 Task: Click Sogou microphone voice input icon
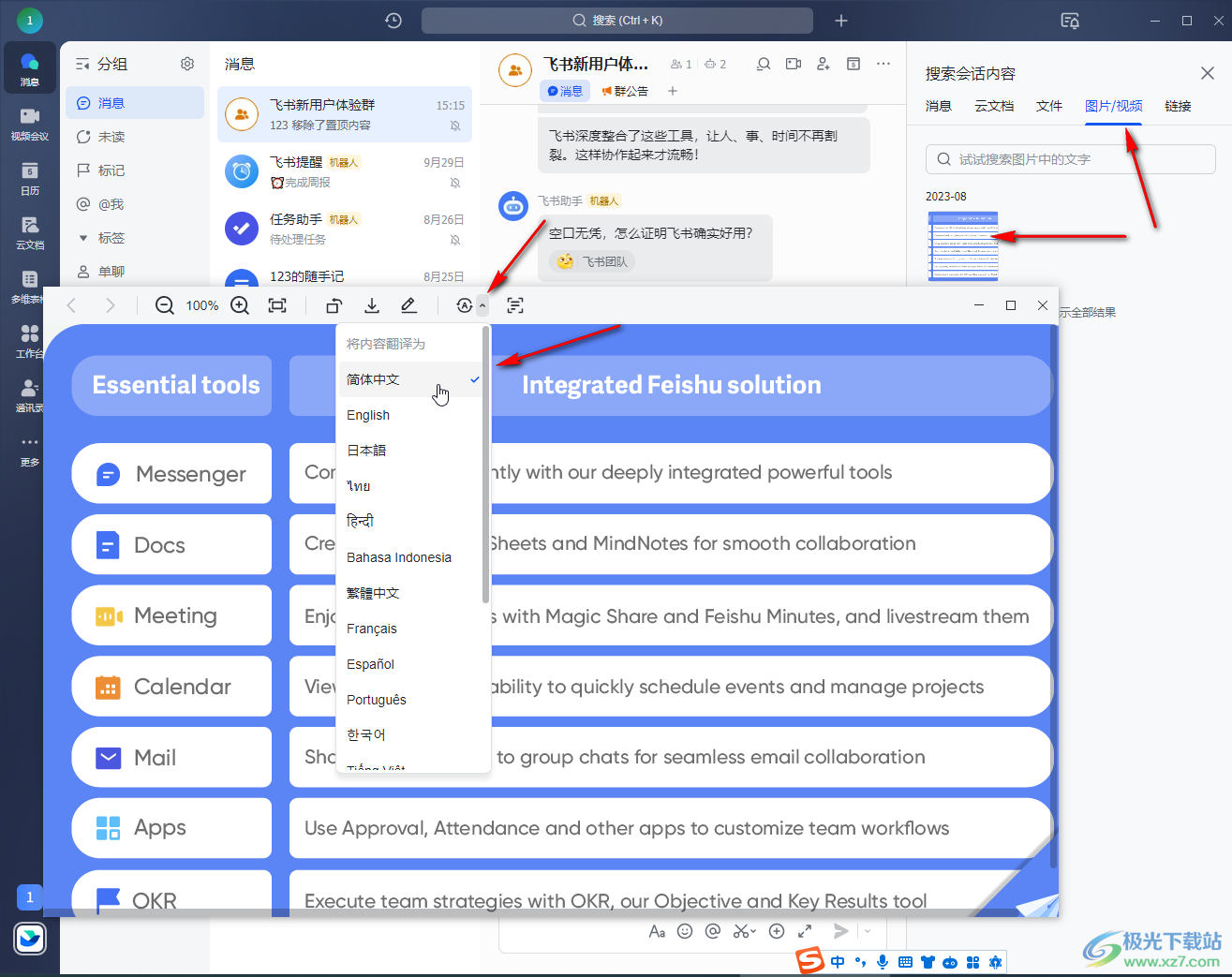883,962
